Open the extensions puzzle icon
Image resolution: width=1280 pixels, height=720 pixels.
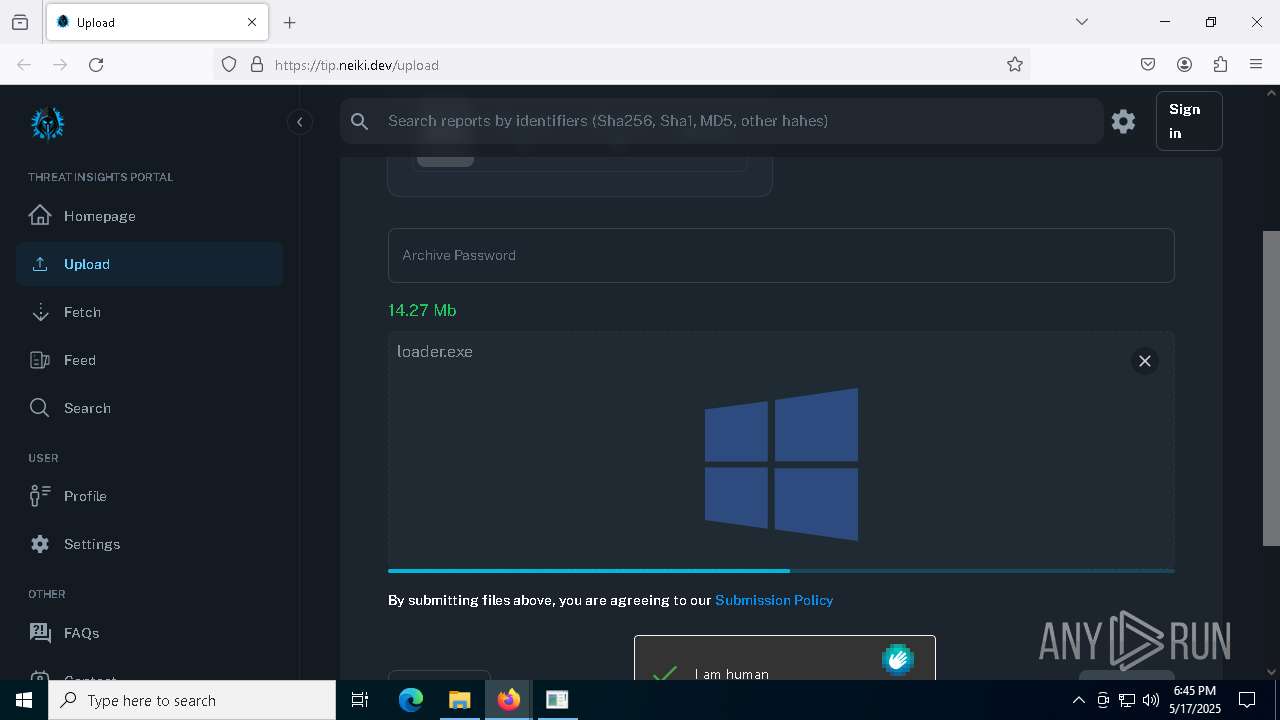[x=1220, y=64]
